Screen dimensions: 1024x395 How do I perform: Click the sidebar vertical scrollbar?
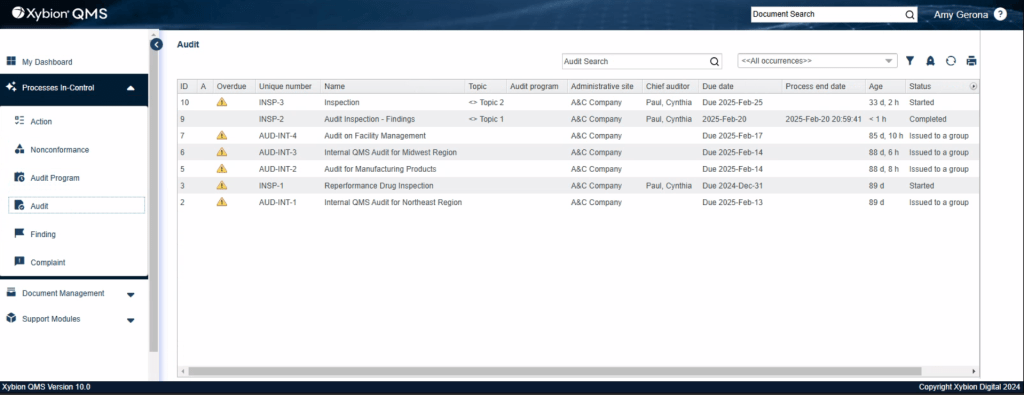point(153,196)
